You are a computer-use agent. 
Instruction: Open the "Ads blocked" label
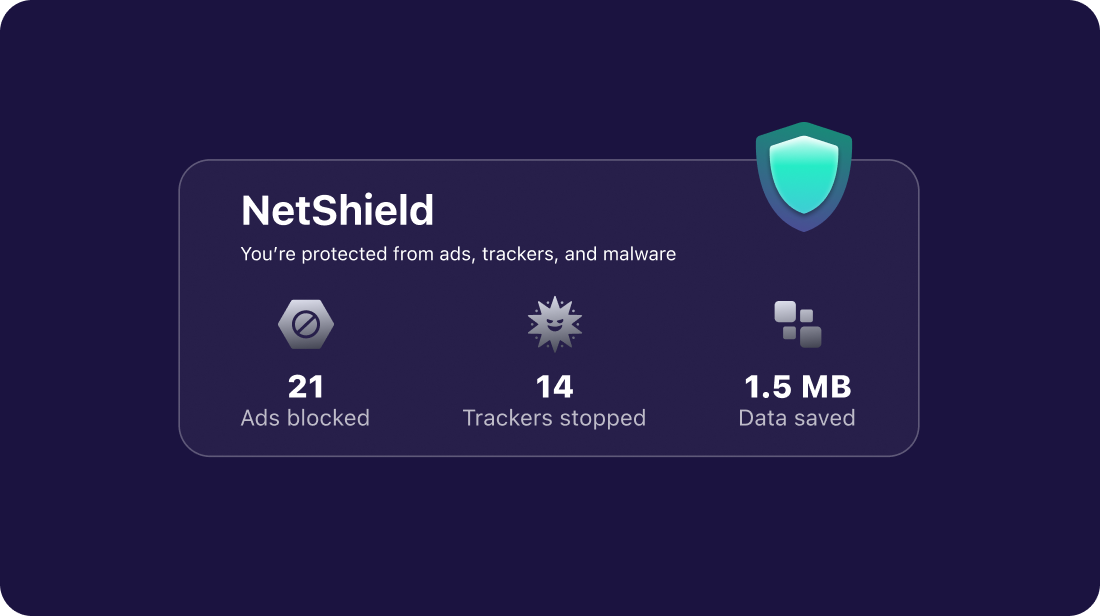click(x=305, y=417)
